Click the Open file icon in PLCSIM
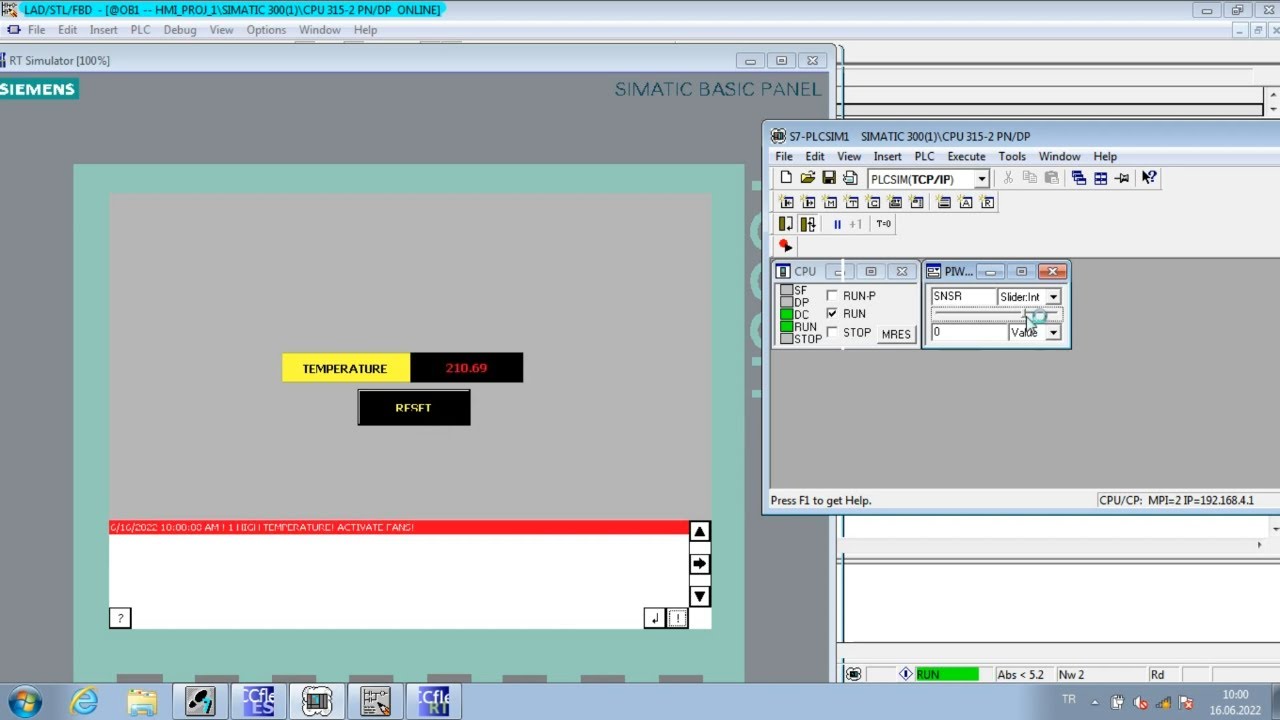 pyautogui.click(x=808, y=178)
